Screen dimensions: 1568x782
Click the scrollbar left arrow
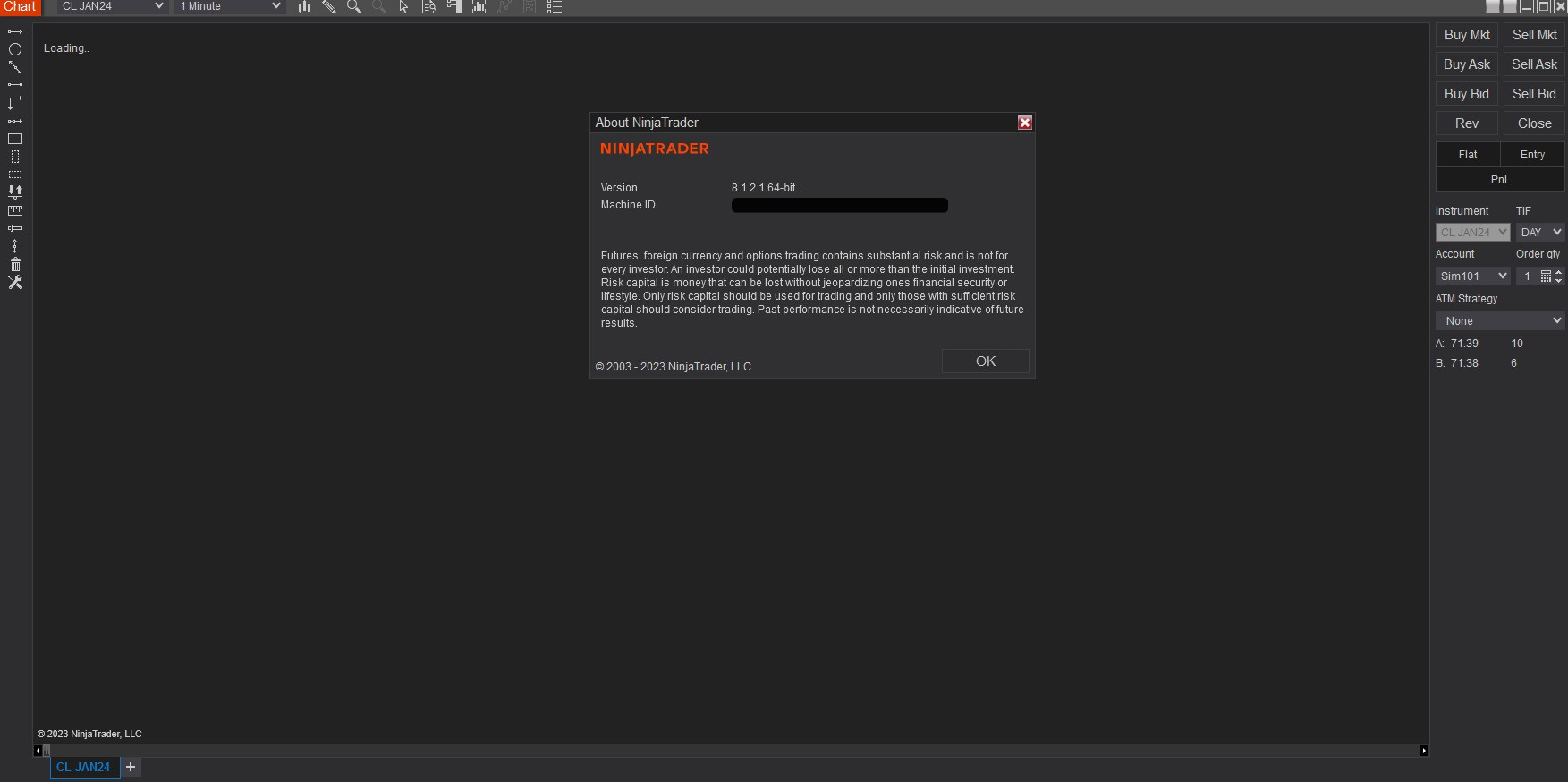pyautogui.click(x=38, y=751)
